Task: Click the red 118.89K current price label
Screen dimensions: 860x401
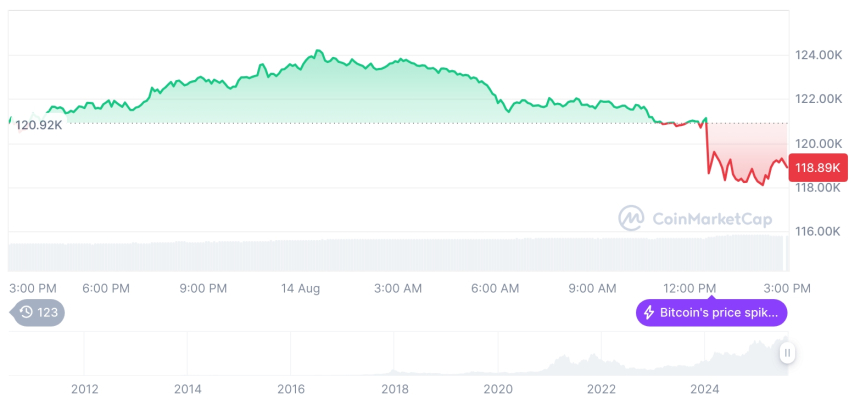Action: click(x=818, y=167)
